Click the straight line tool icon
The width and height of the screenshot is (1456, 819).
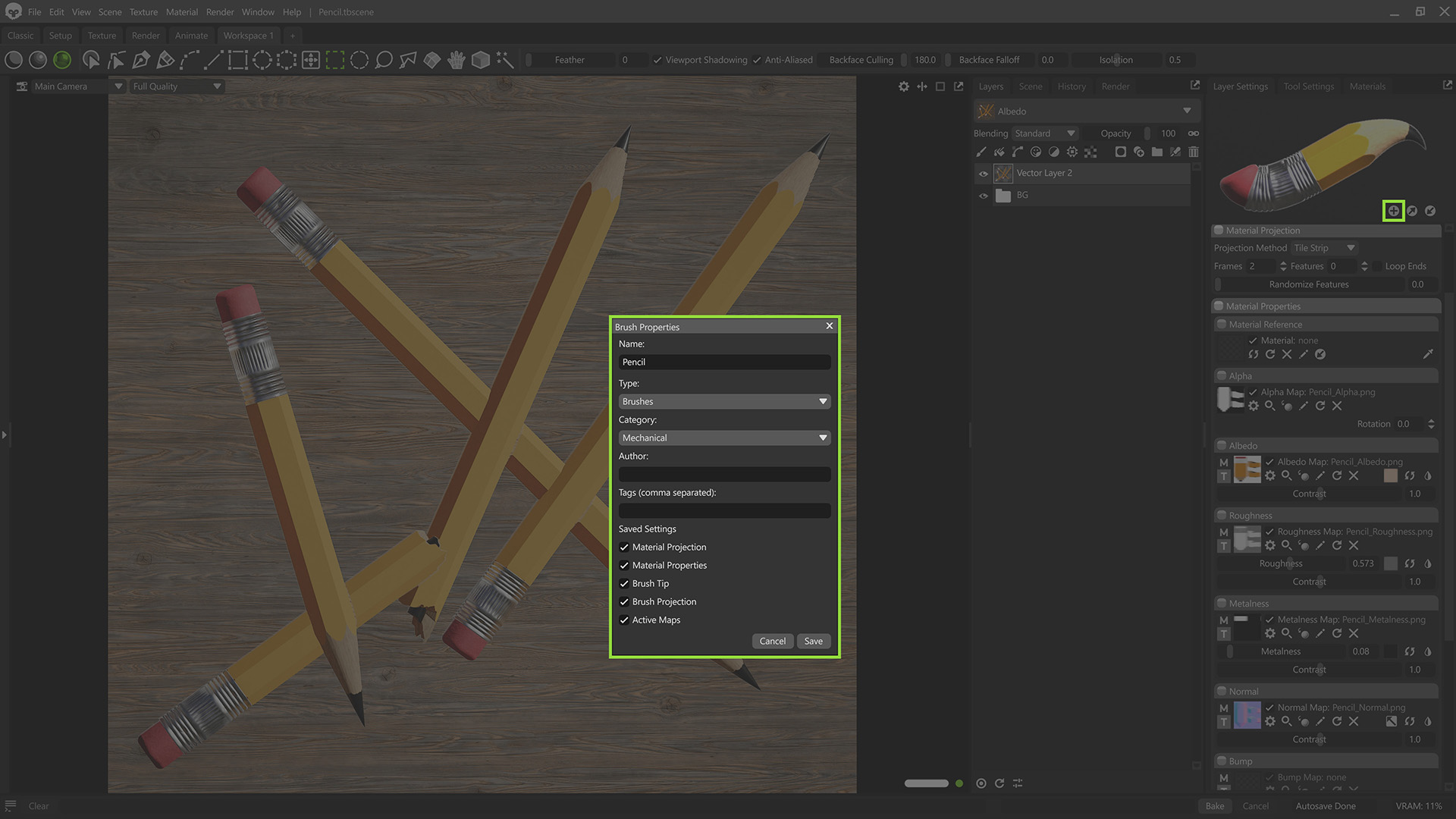click(x=214, y=60)
